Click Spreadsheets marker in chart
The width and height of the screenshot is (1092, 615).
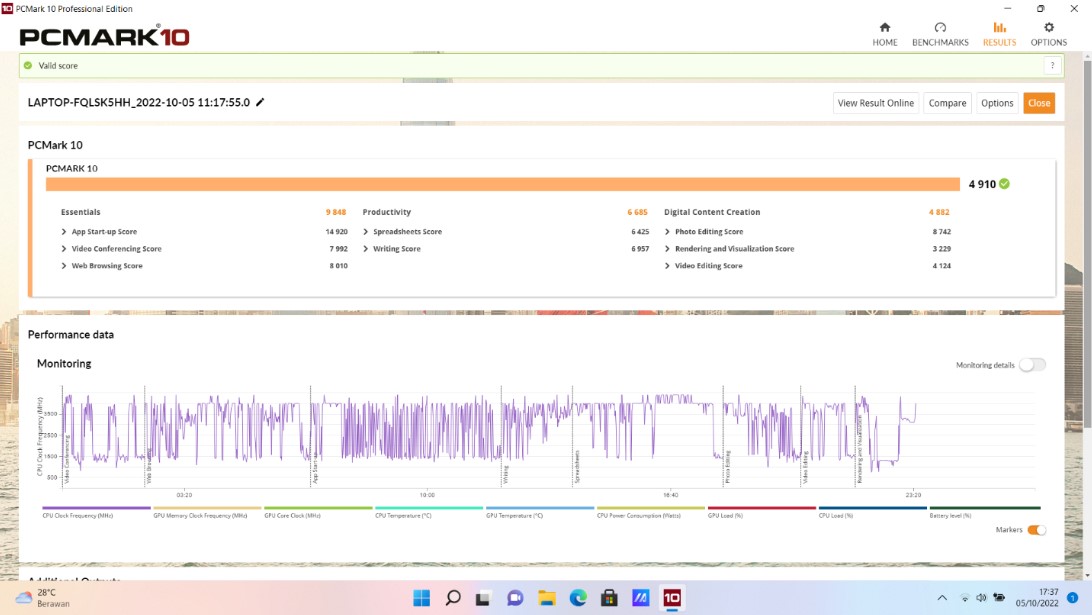click(577, 467)
